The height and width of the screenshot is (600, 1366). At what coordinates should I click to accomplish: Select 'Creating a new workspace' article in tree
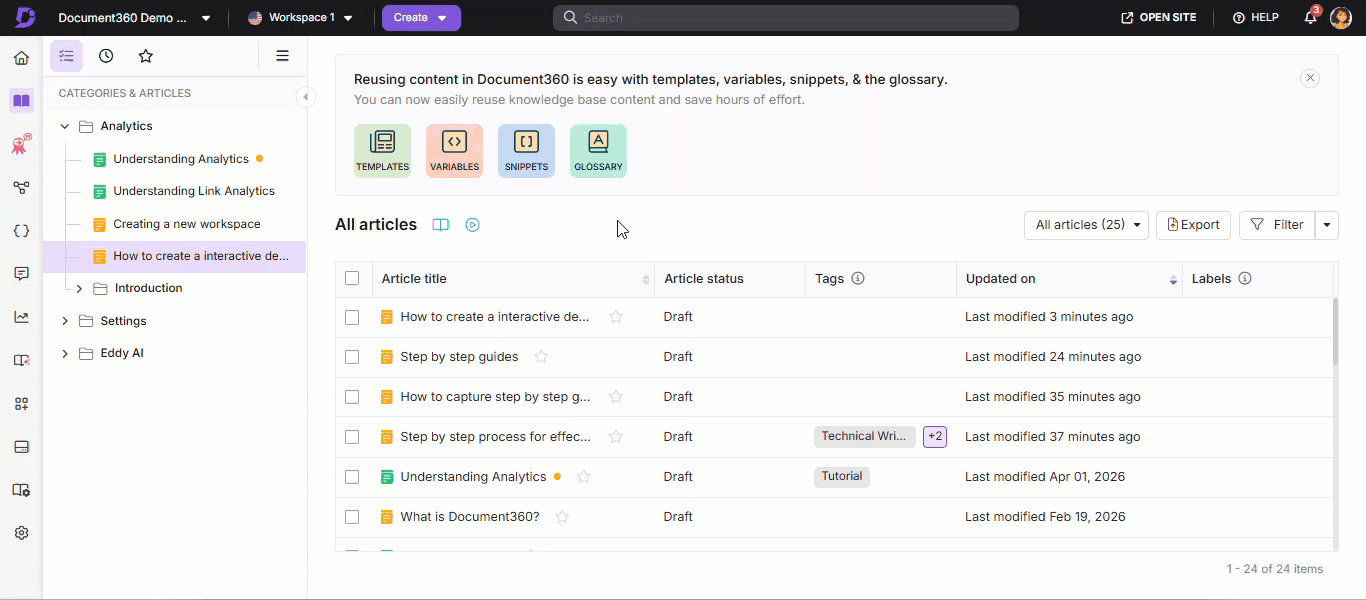[x=187, y=224]
